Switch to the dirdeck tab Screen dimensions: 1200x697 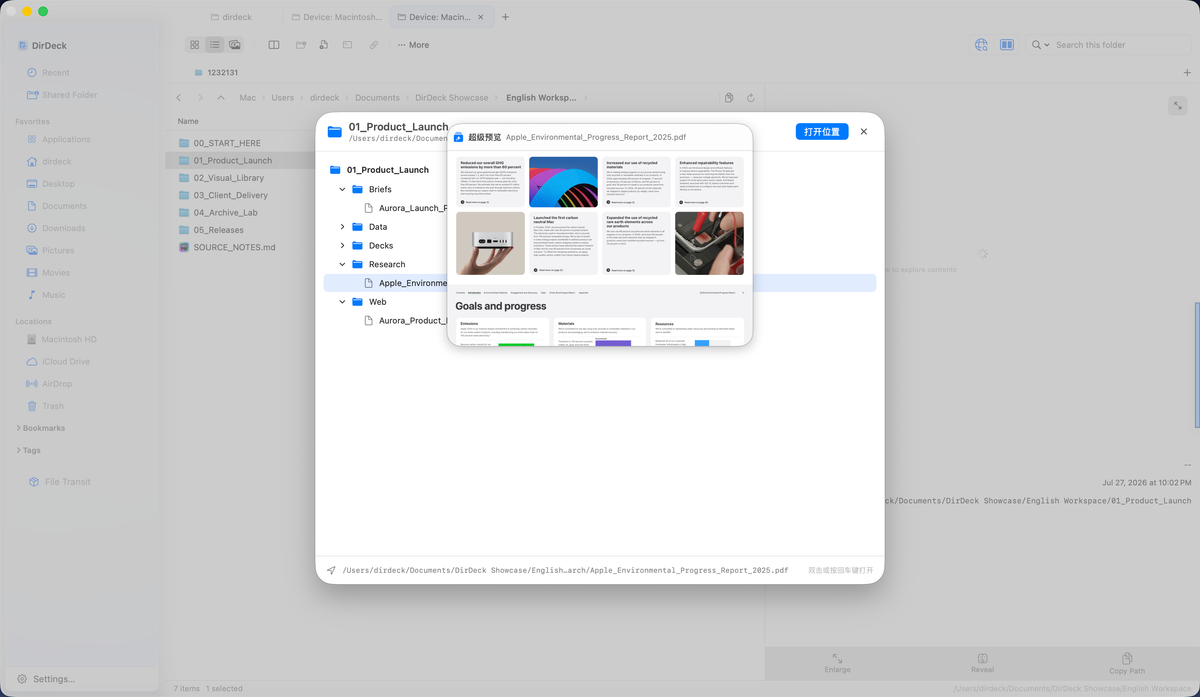[x=231, y=17]
